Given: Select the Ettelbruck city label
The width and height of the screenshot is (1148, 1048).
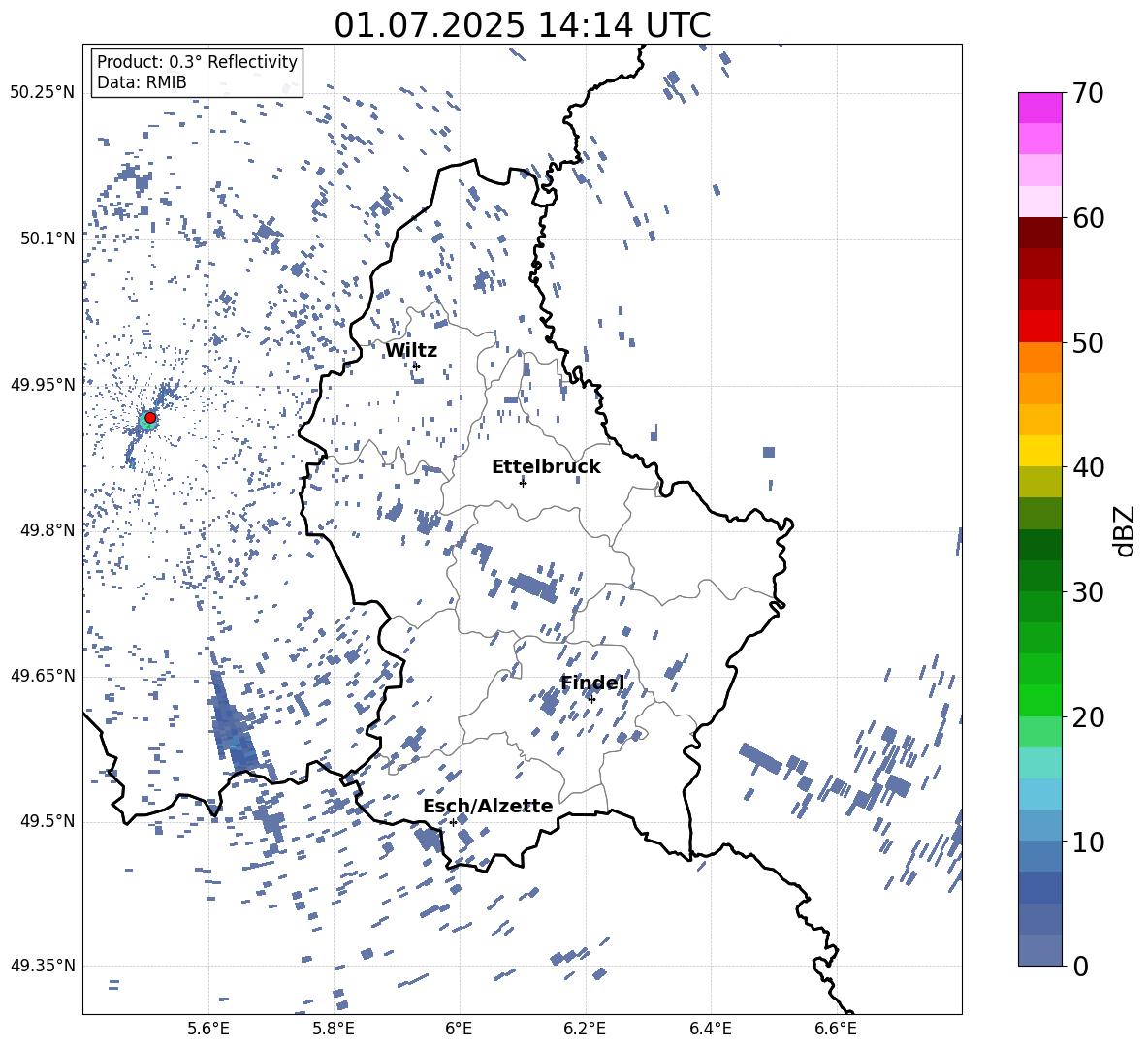Looking at the screenshot, I should click(546, 467).
